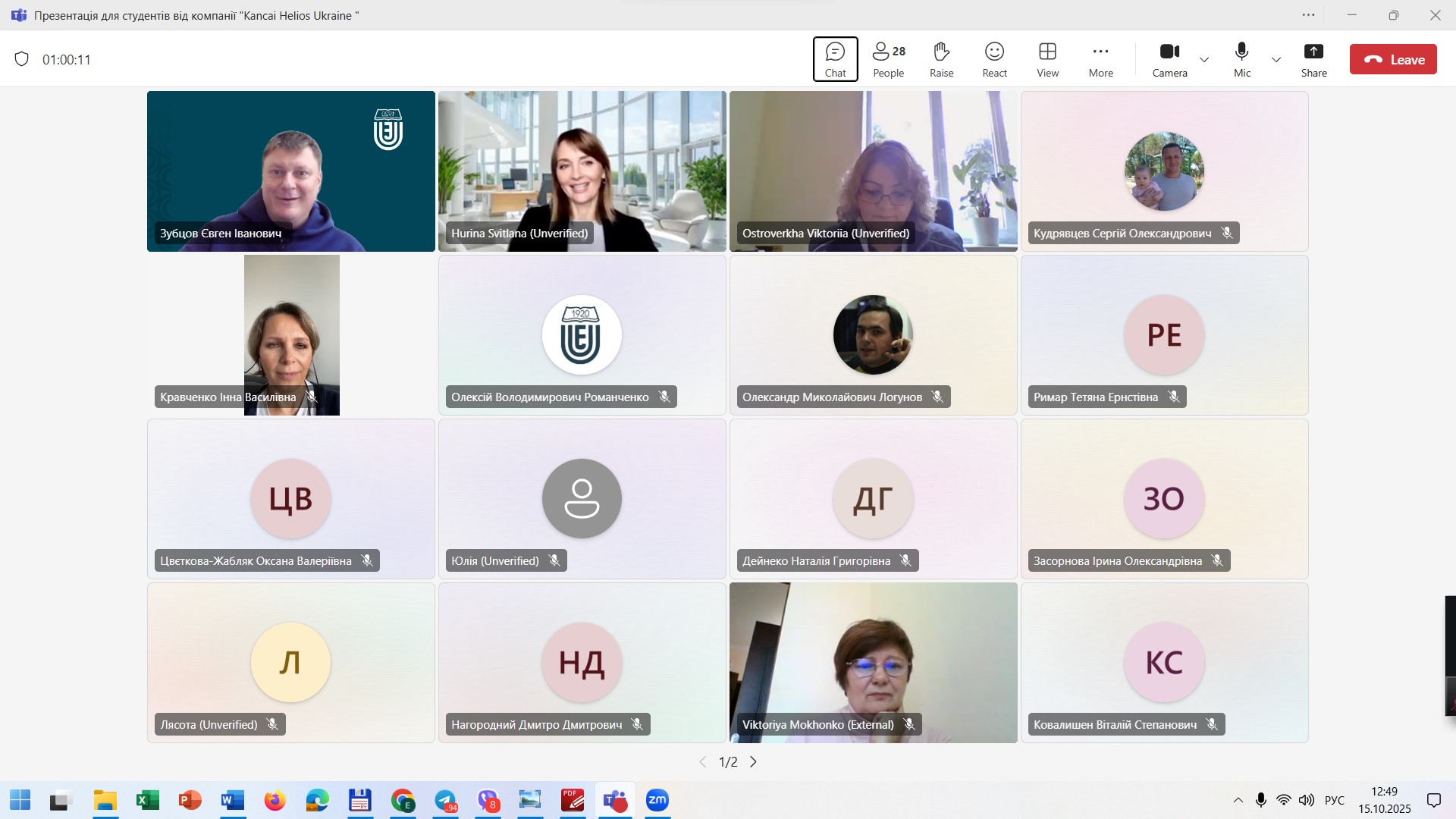Open the Chat panel
1456x819 pixels.
tap(835, 59)
